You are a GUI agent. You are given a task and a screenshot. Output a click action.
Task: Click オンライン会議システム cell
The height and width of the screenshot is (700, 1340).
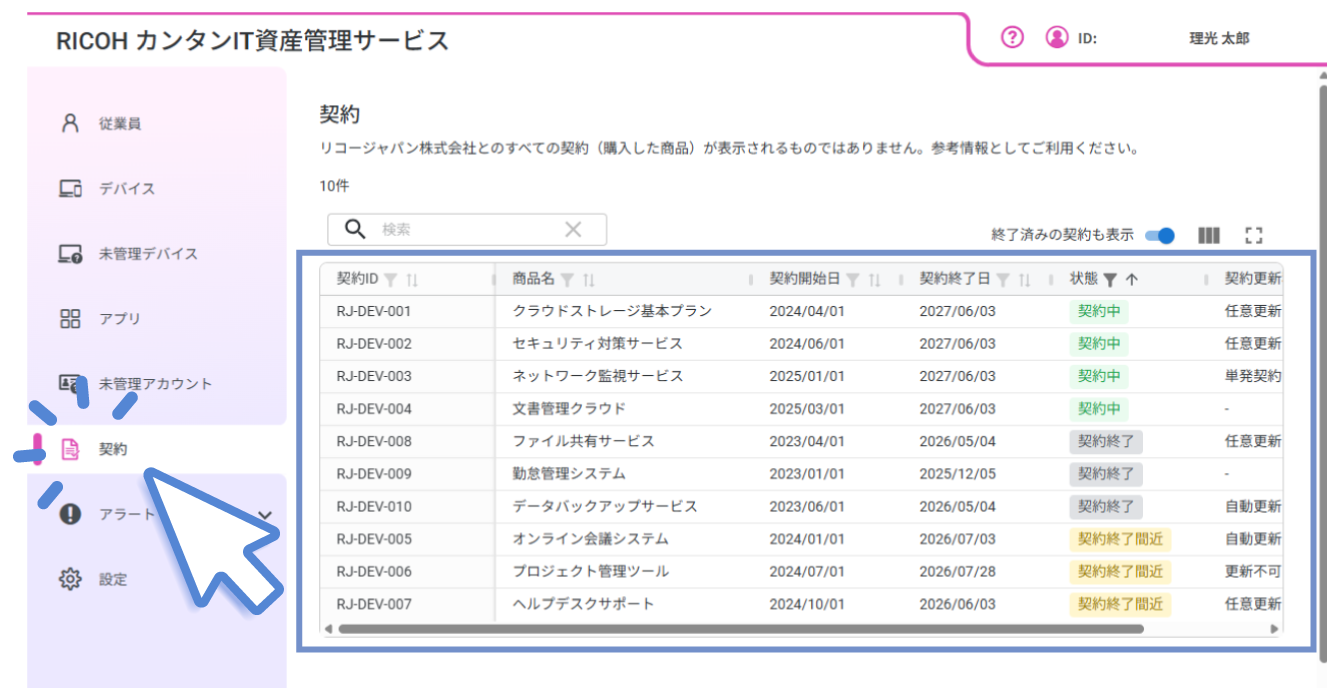(590, 539)
